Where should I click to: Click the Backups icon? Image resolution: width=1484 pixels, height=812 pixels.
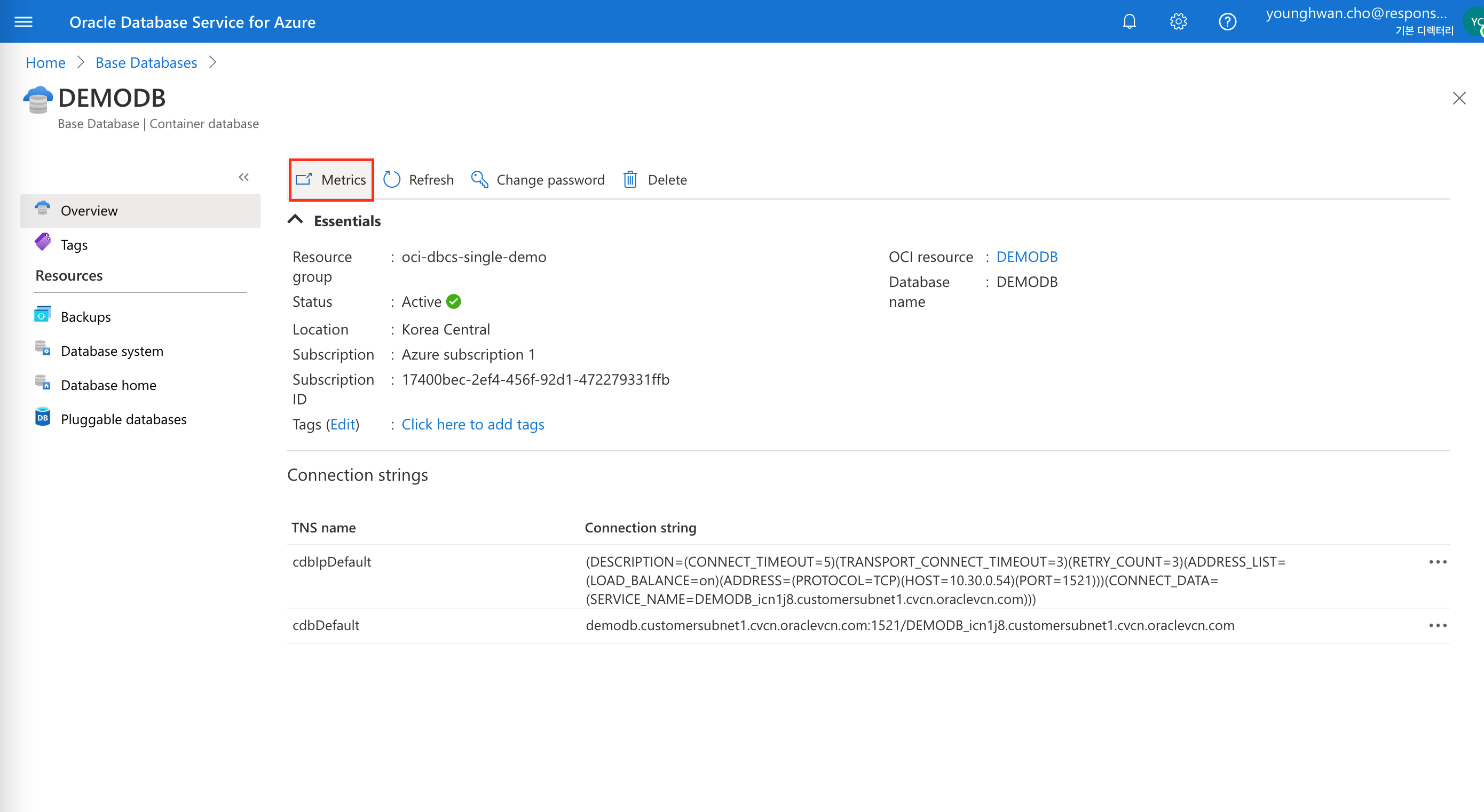pyautogui.click(x=43, y=314)
